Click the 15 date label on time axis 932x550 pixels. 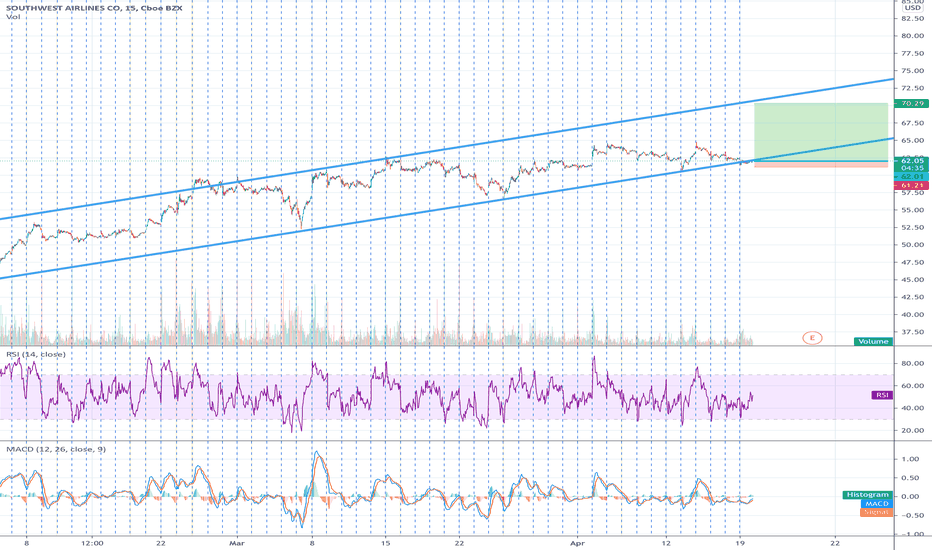[386, 543]
